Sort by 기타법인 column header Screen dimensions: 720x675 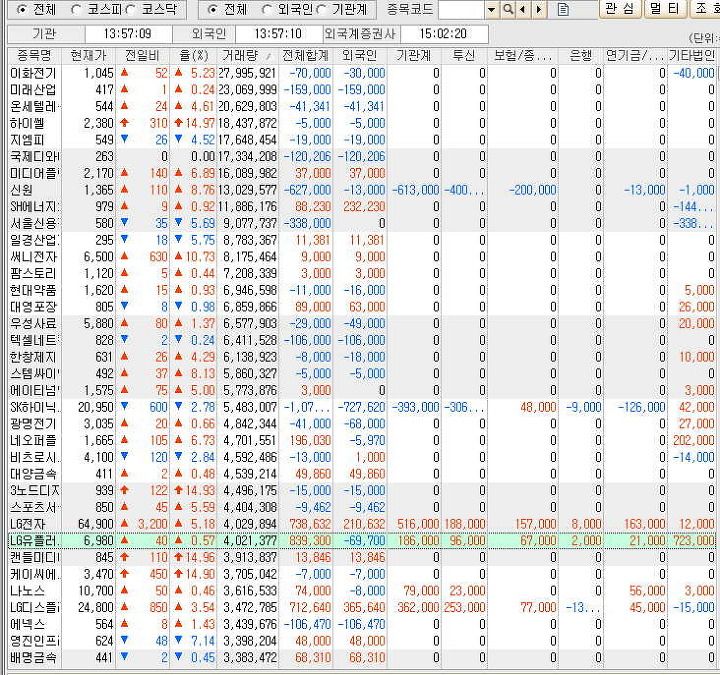pyautogui.click(x=692, y=56)
